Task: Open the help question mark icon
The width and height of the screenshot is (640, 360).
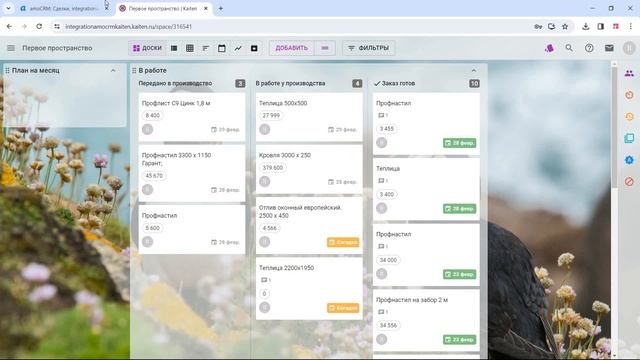Action: click(x=589, y=48)
